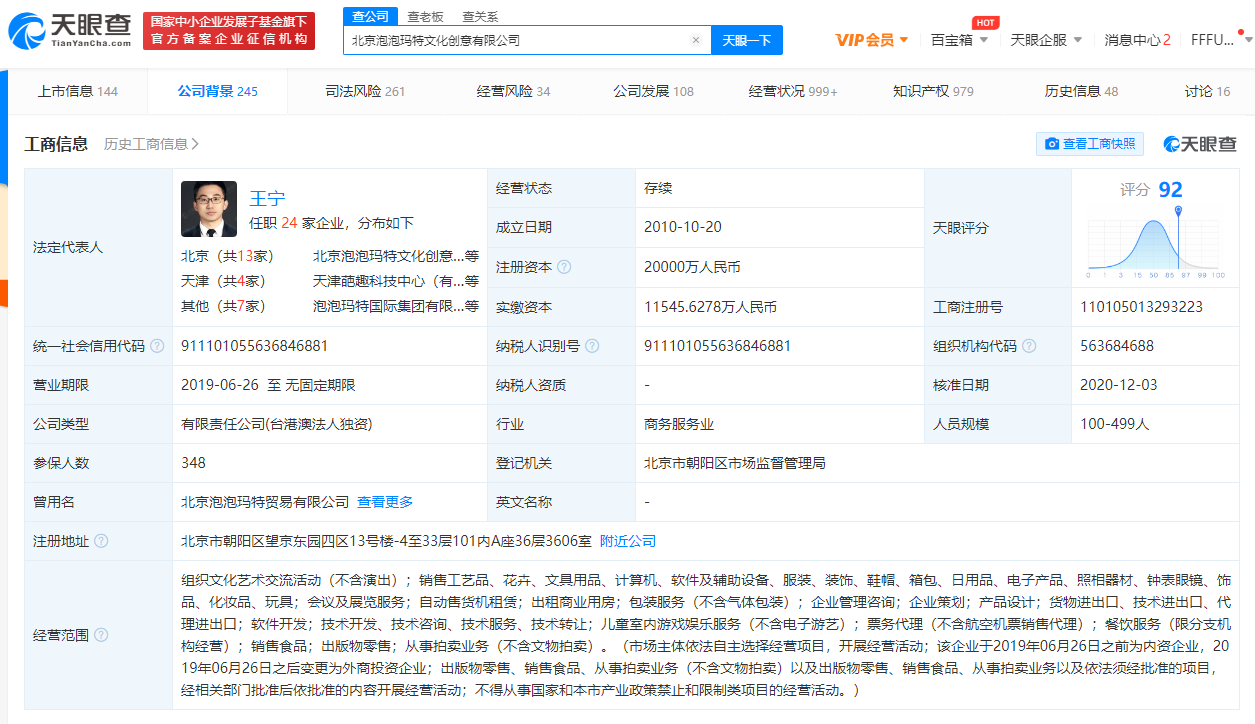Click the red 官方备案企业征信机构 banner
This screenshot has height=724, width=1255.
pos(229,31)
